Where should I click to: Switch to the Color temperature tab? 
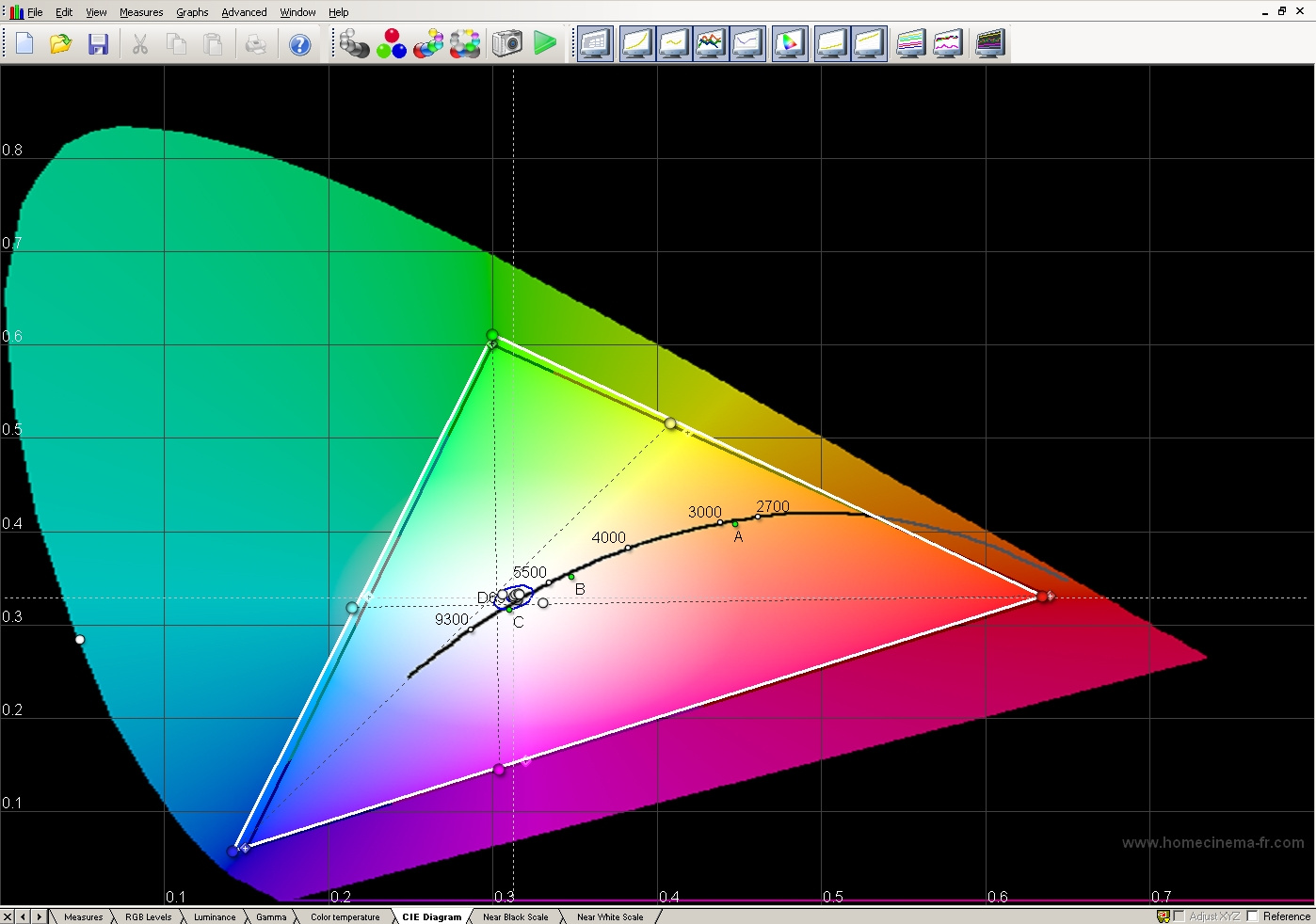point(345,916)
